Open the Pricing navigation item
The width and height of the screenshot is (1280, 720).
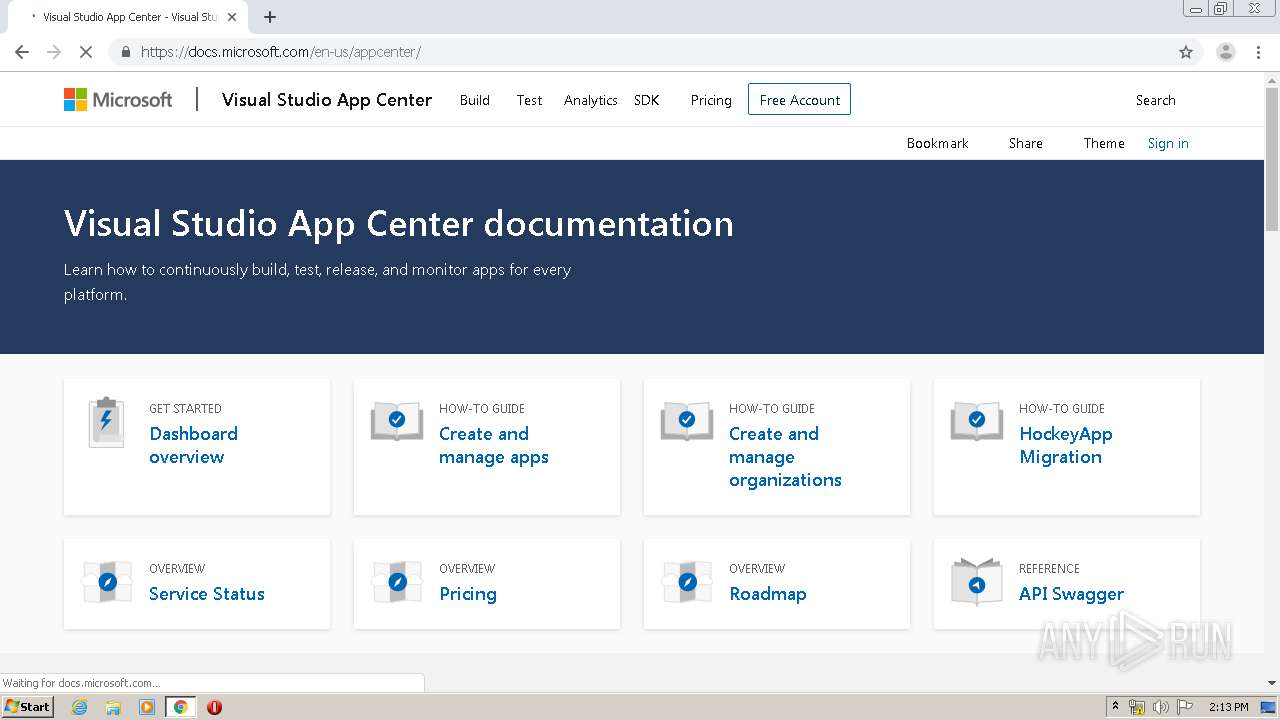(711, 100)
